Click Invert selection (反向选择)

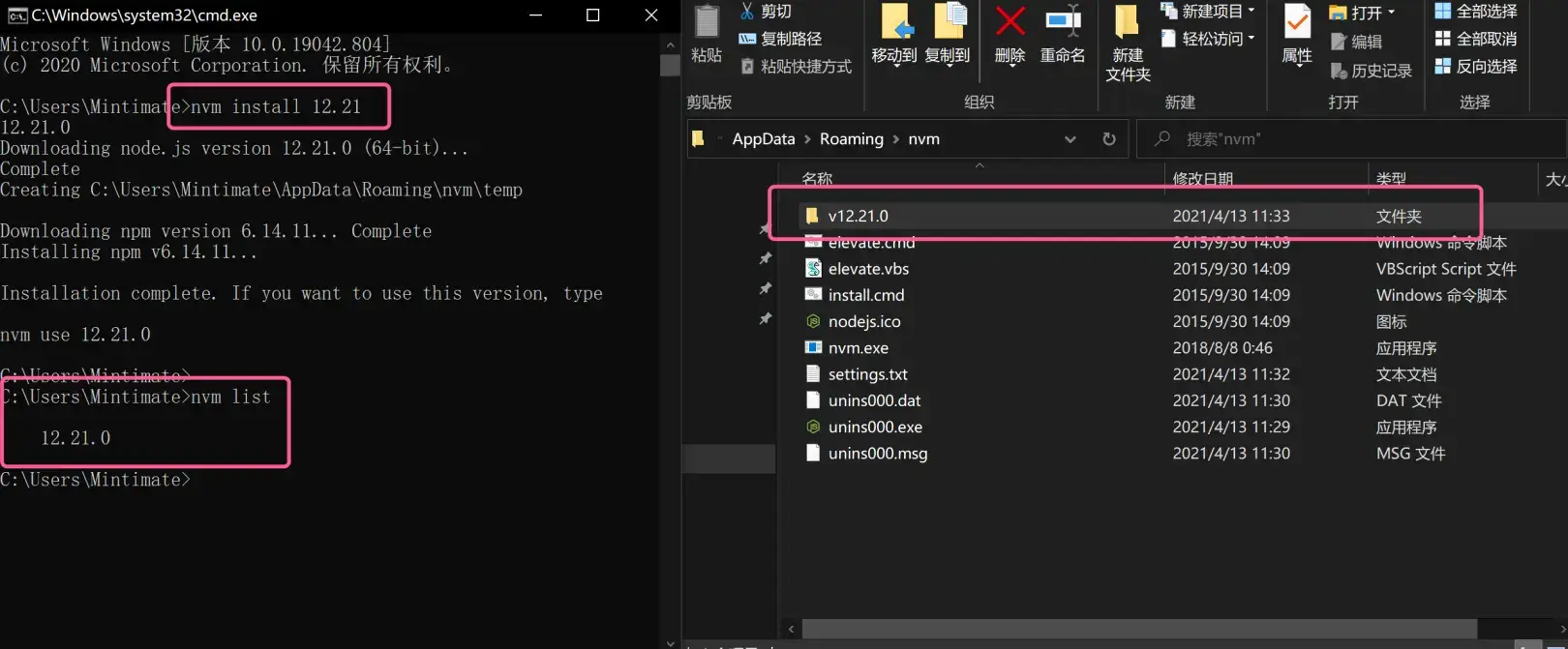1475,67
